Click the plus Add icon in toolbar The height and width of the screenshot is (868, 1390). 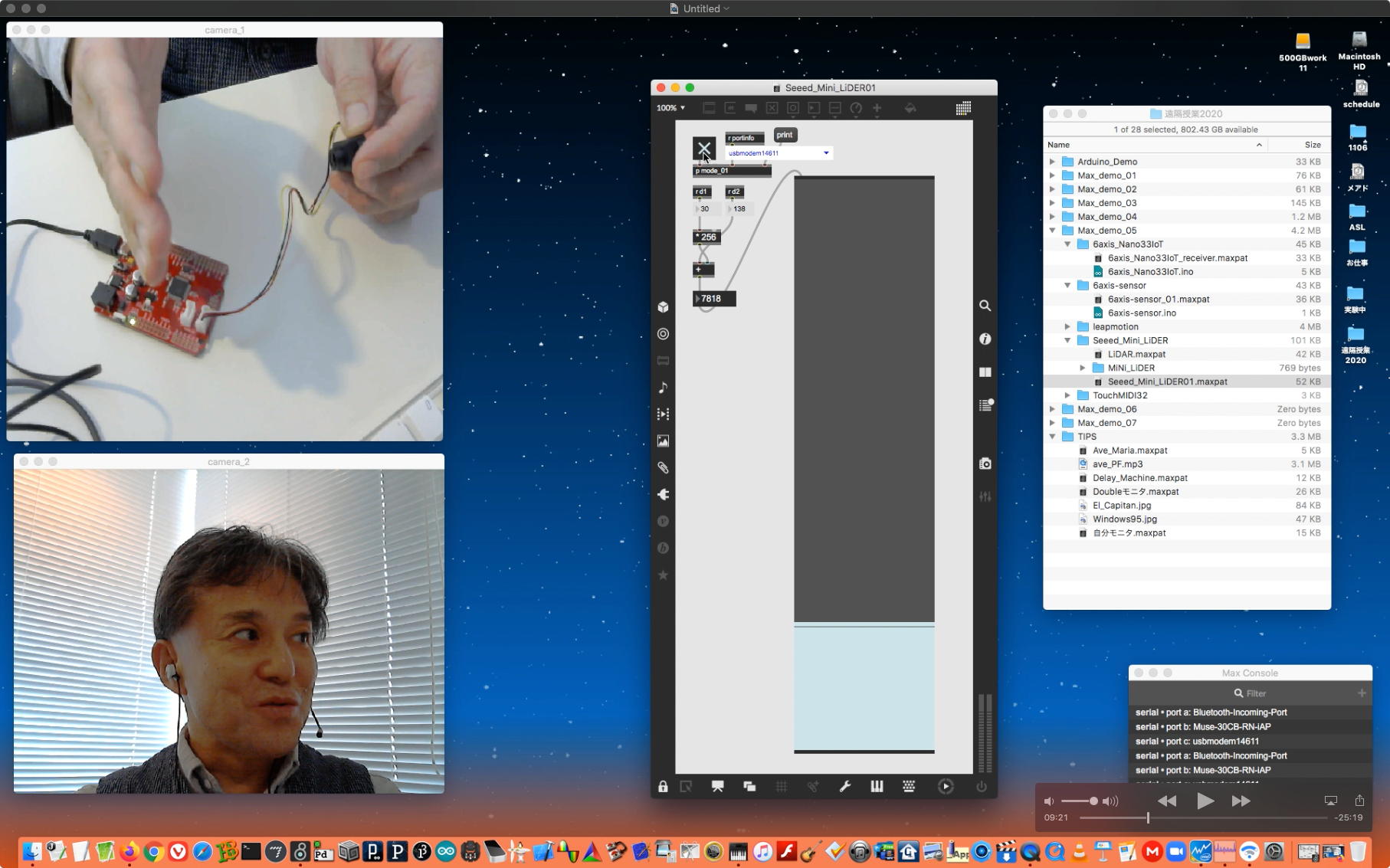coord(877,108)
